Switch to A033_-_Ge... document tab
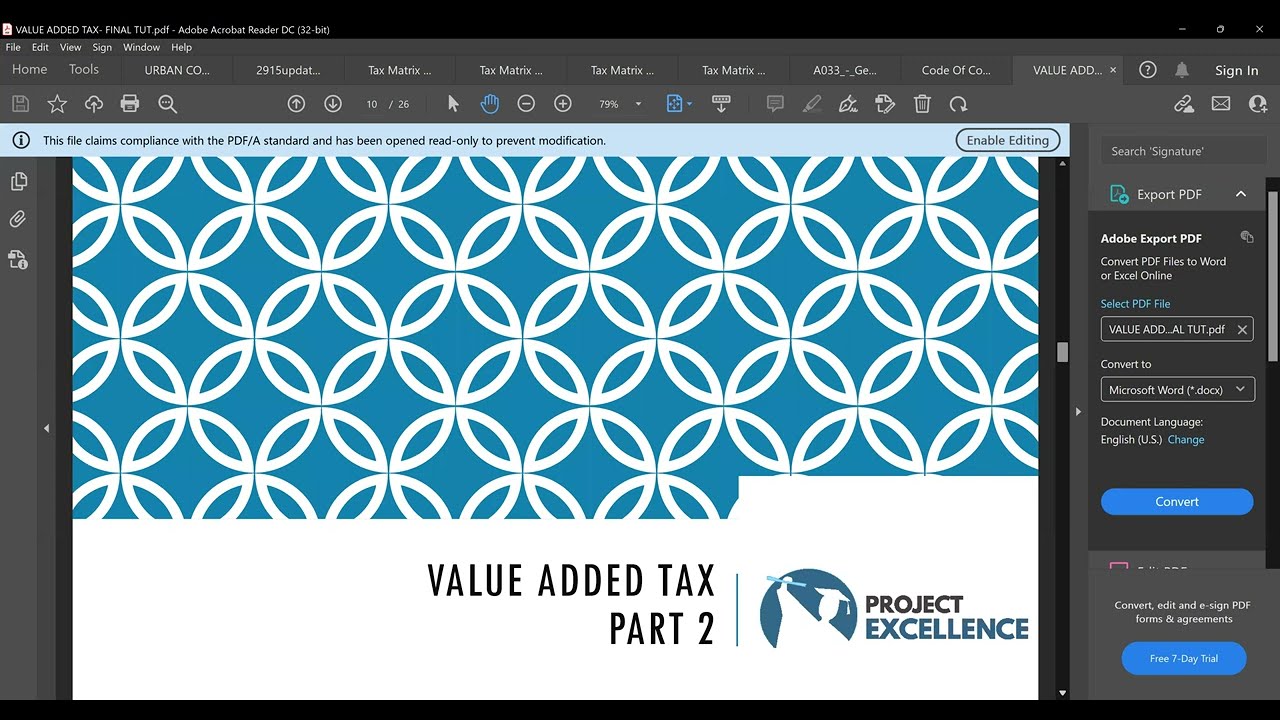 845,70
